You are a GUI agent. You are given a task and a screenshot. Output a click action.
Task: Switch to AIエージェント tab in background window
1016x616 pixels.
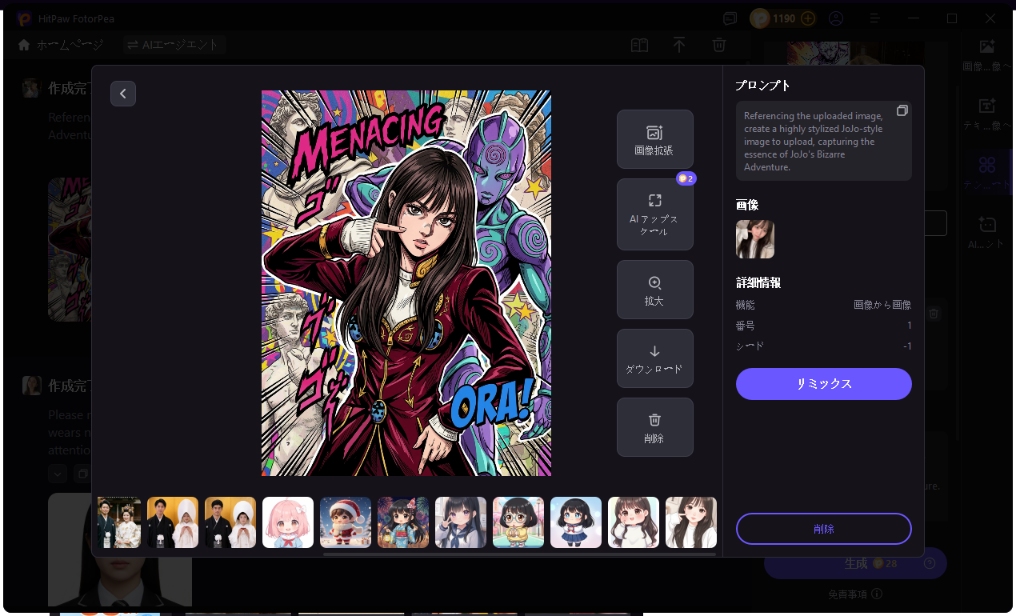(172, 45)
